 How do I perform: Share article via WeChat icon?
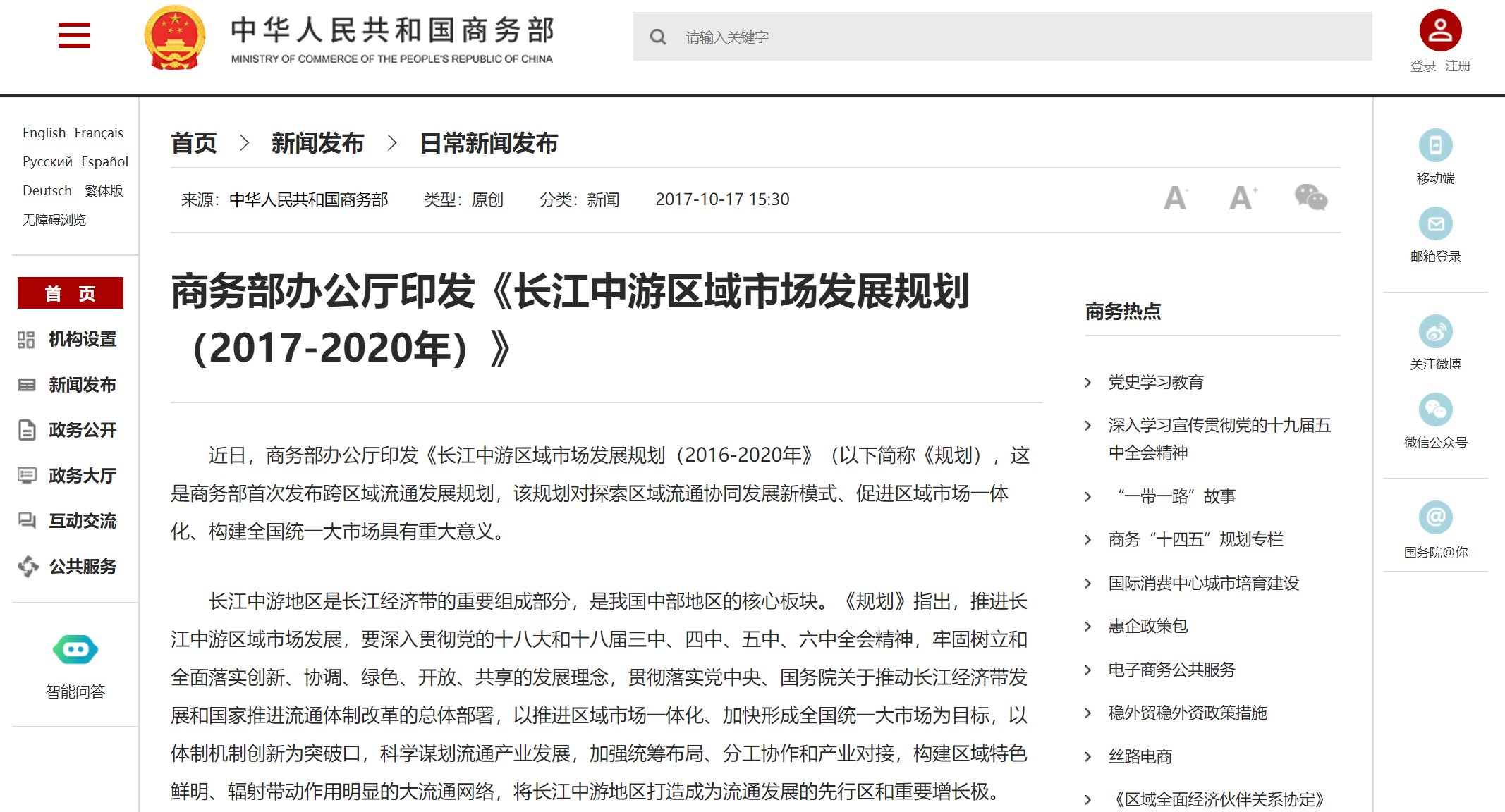[x=1310, y=197]
